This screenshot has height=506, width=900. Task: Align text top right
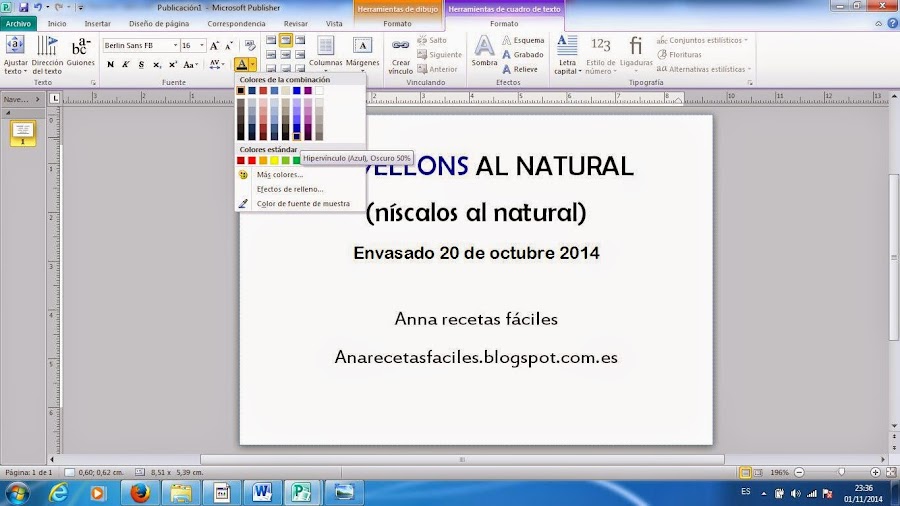(x=300, y=40)
